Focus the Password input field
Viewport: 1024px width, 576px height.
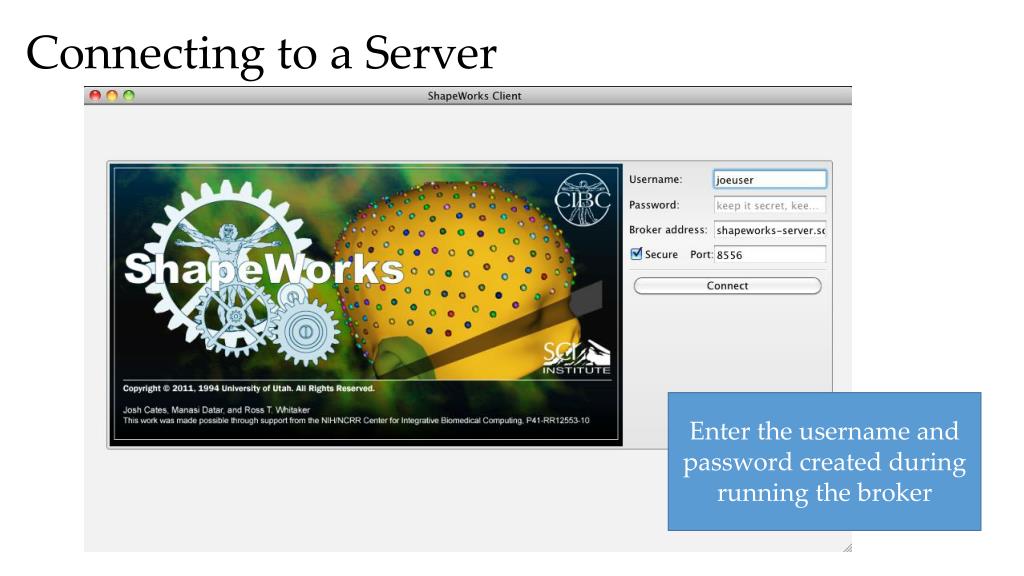pos(770,205)
